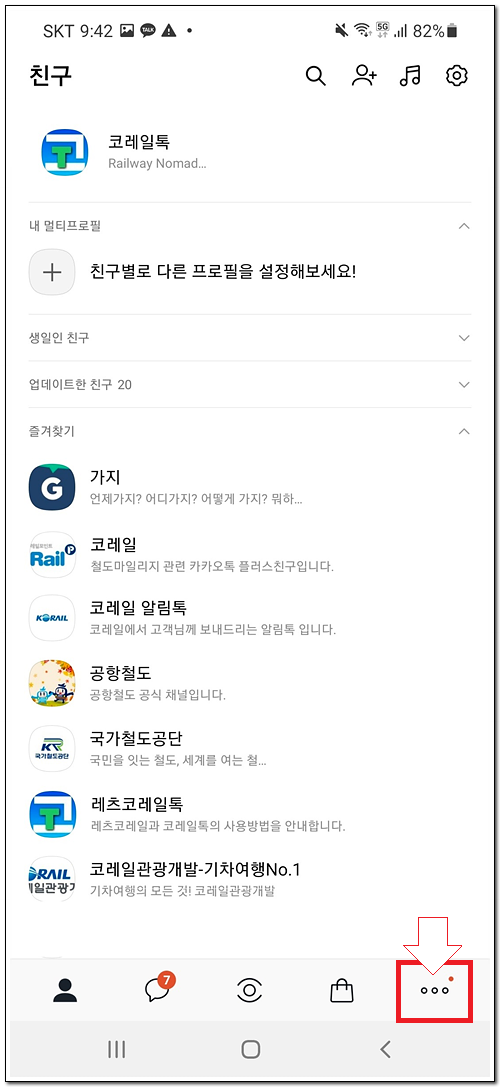Open the view tab eye icon
Viewport: 500px width, 1087px height.
pyautogui.click(x=249, y=991)
